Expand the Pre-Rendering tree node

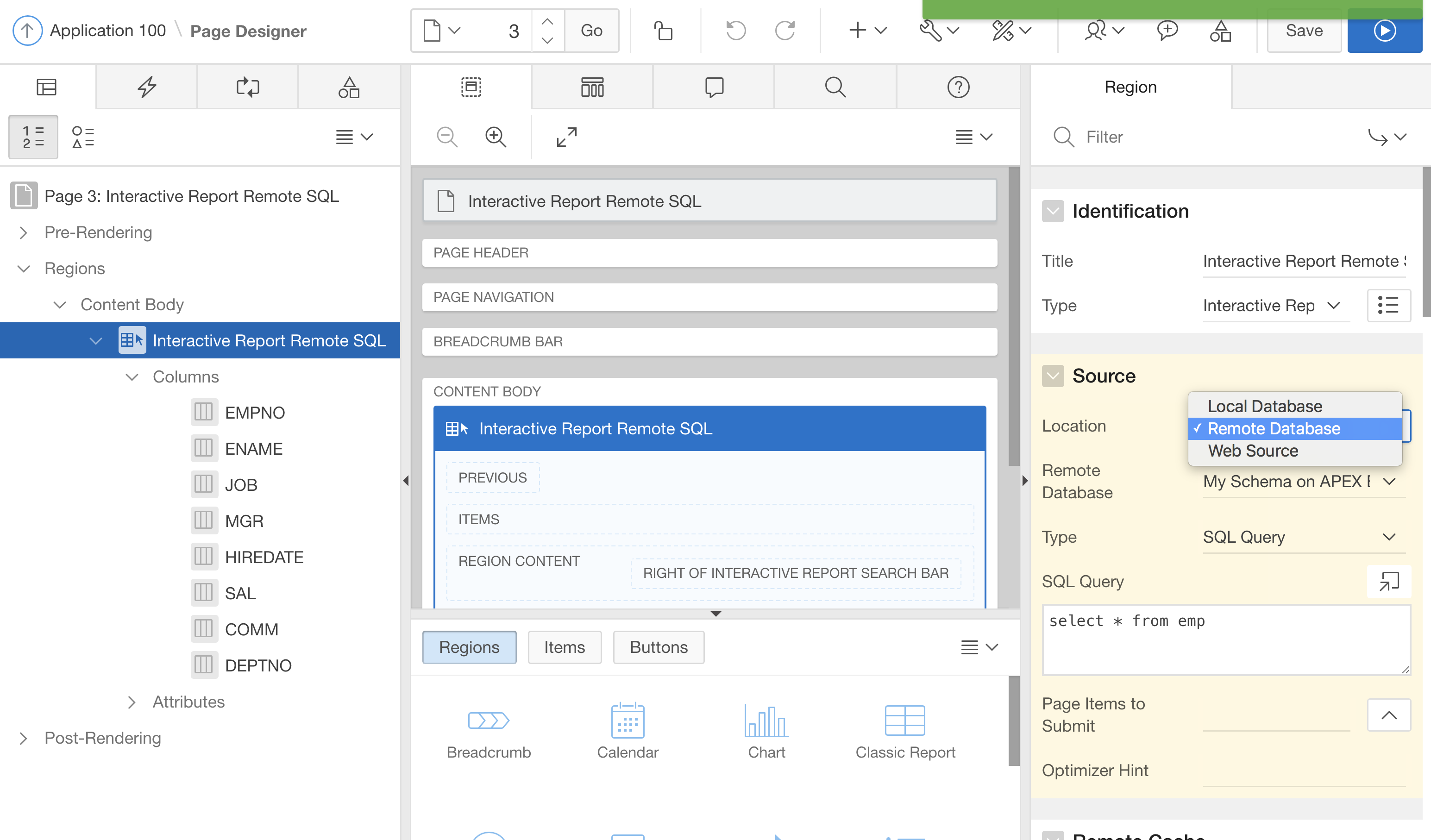pos(23,232)
